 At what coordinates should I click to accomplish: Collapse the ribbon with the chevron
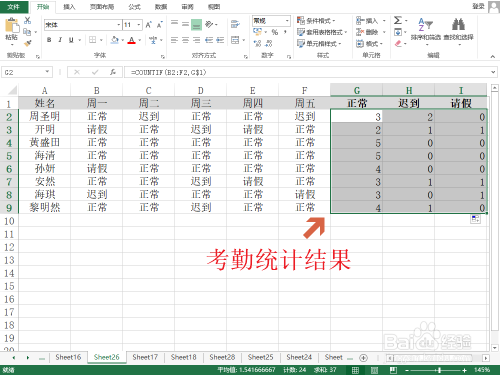[x=492, y=56]
